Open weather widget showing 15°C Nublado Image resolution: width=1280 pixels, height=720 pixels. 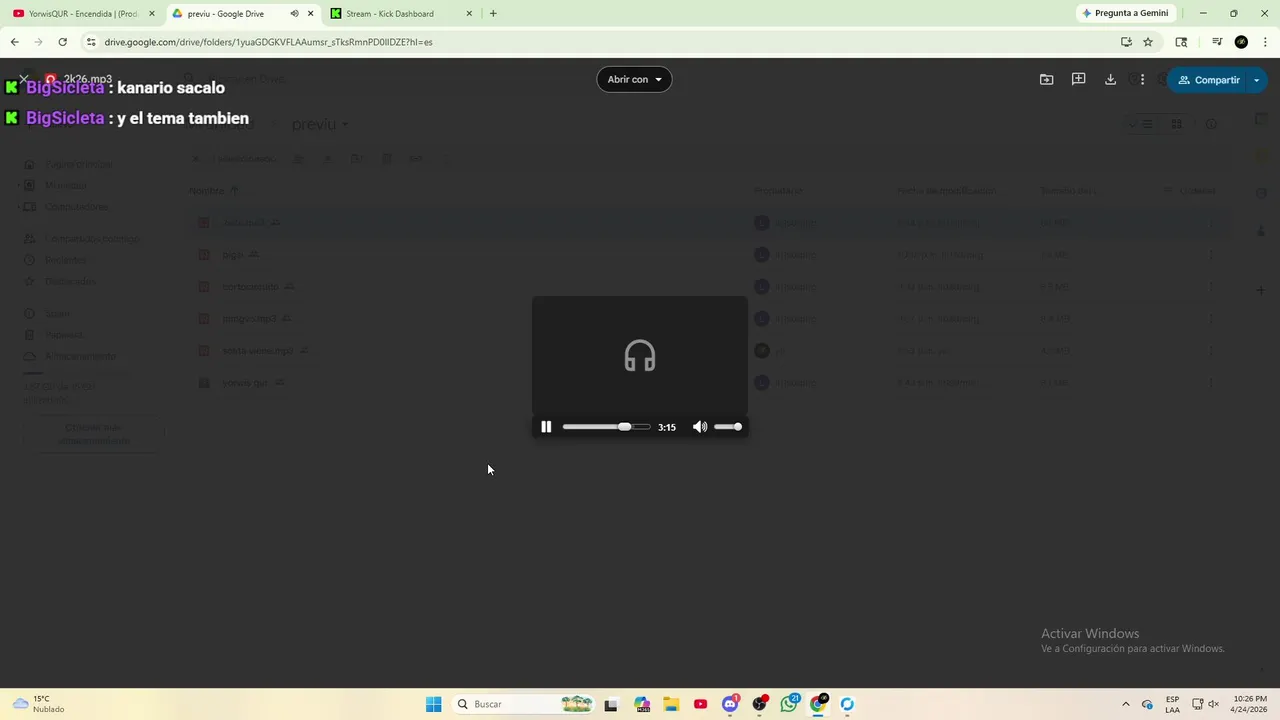click(40, 704)
